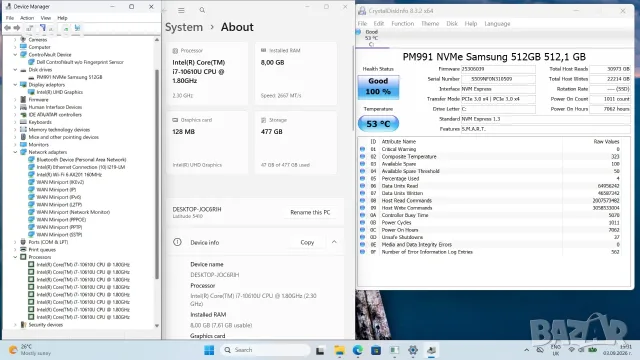Open Action menu in Device Manager

pyautogui.click(x=27, y=18)
